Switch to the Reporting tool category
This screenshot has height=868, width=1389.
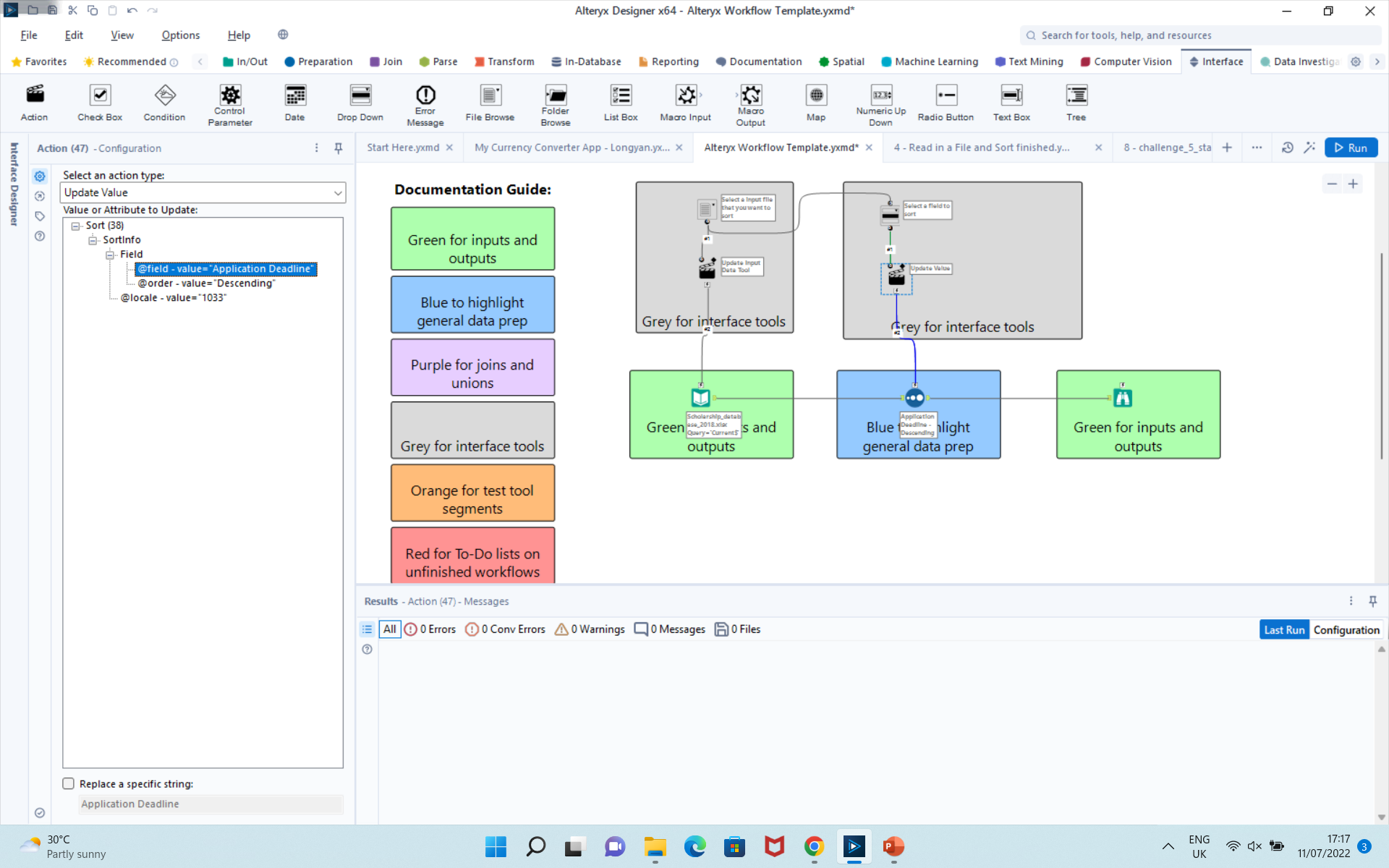coord(669,61)
